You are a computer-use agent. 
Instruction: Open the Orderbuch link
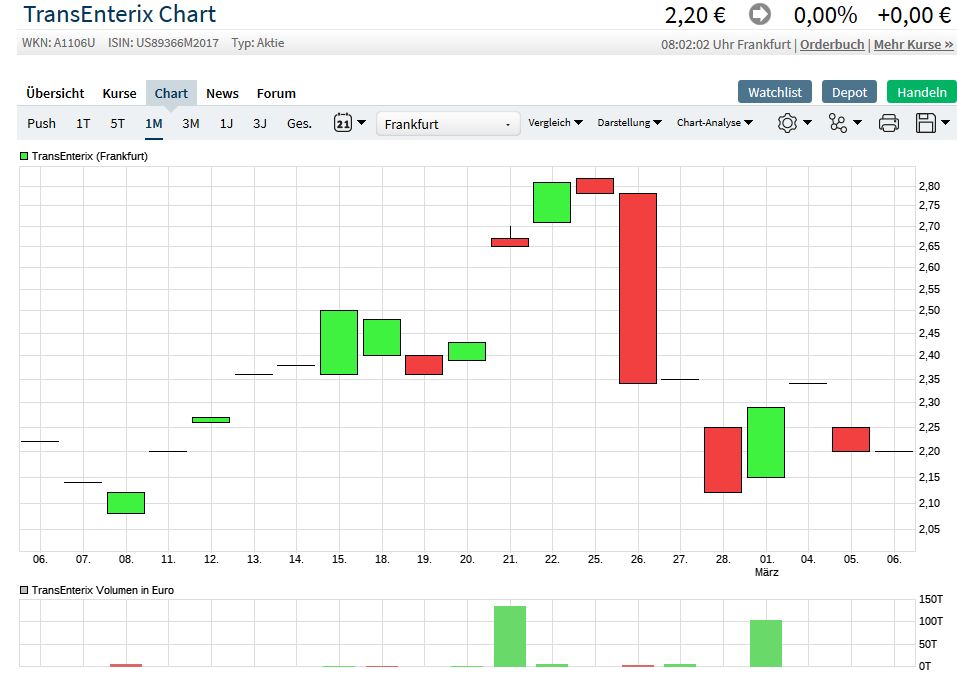[832, 45]
